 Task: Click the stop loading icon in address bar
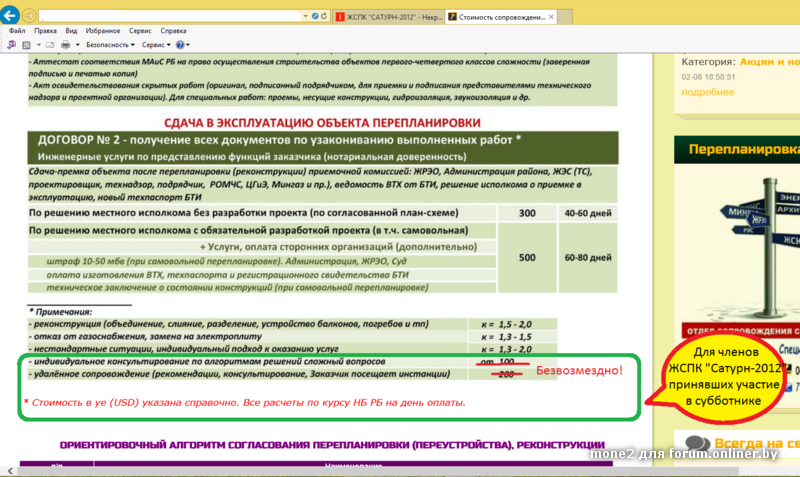click(315, 16)
